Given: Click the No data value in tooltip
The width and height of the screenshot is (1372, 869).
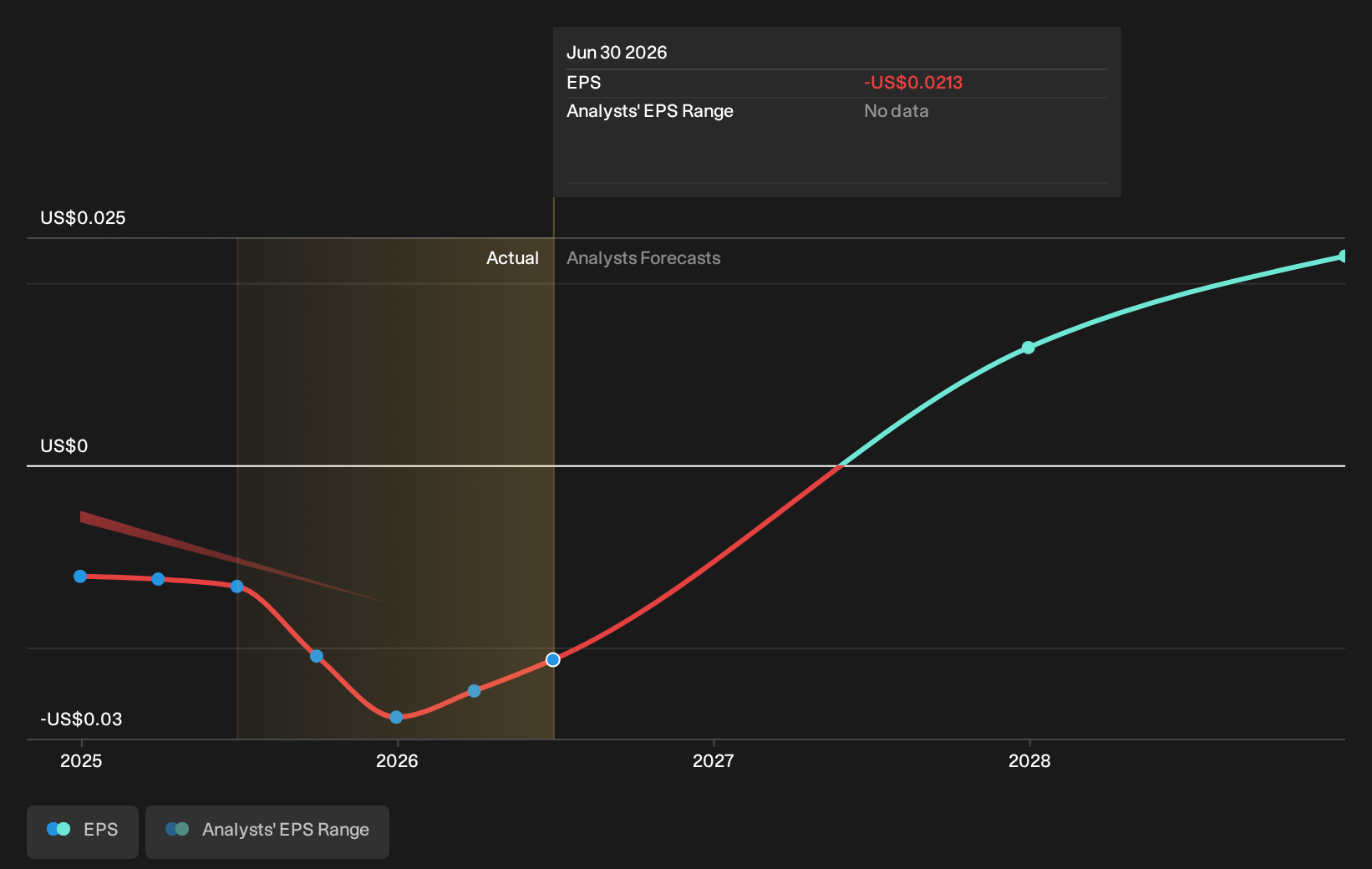Looking at the screenshot, I should coord(897,111).
